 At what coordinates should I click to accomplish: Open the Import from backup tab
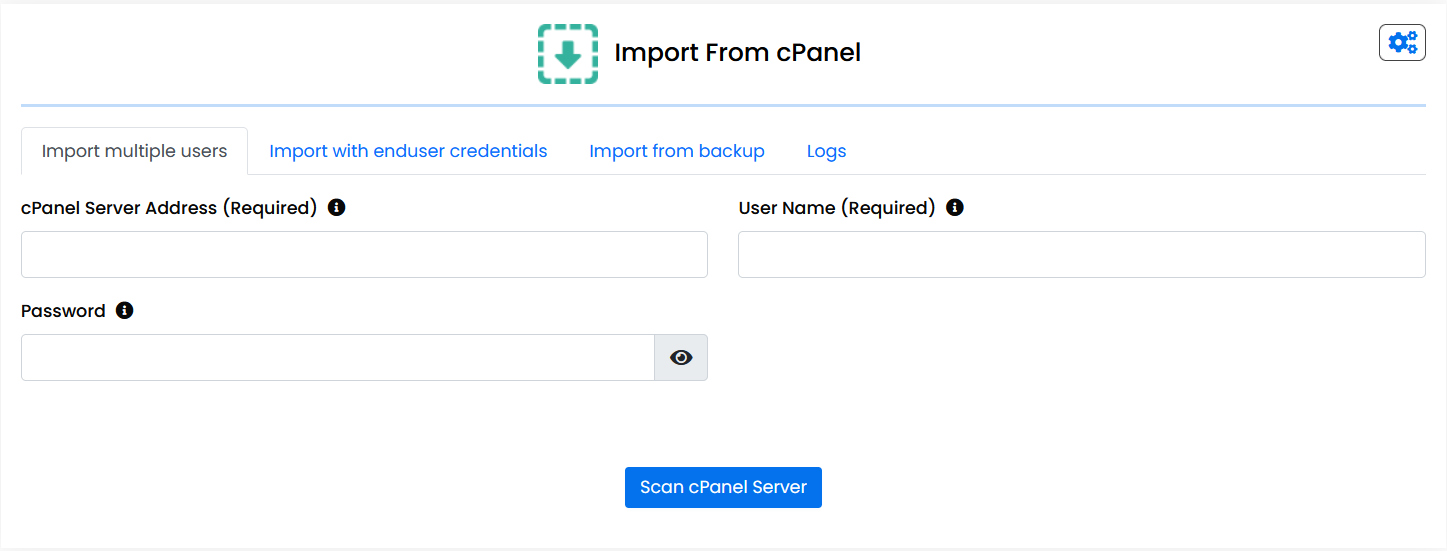(677, 152)
